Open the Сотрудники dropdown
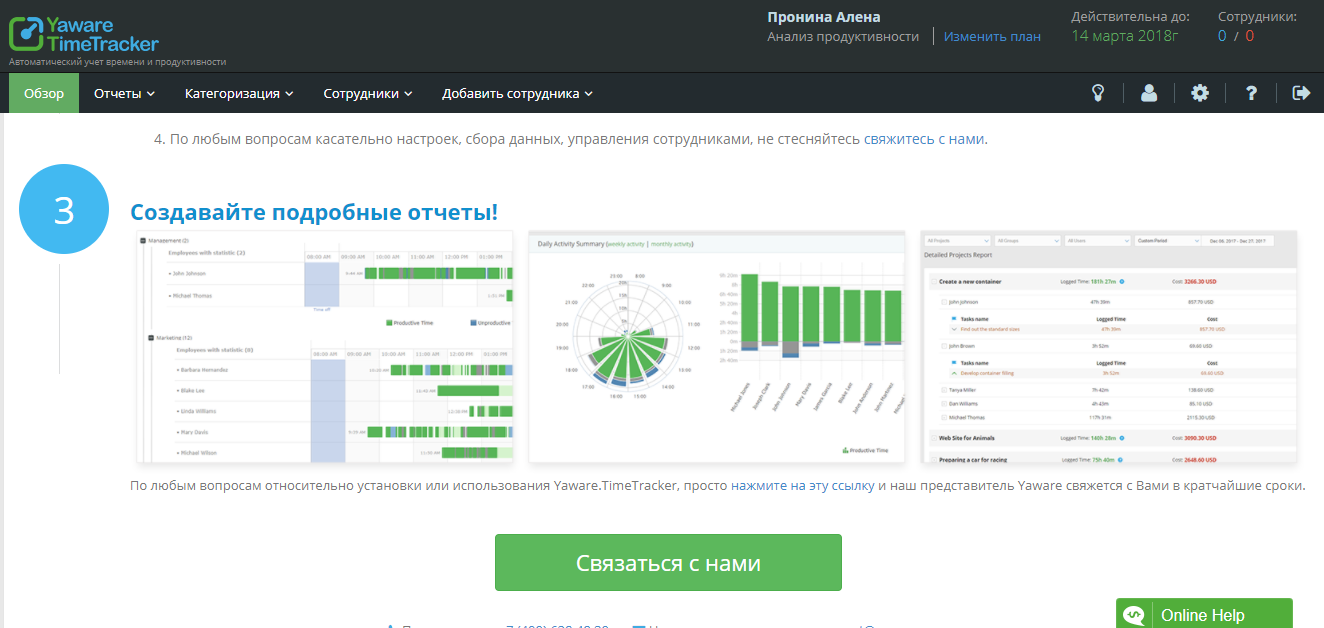Viewport: 1324px width, 628px height. [365, 92]
